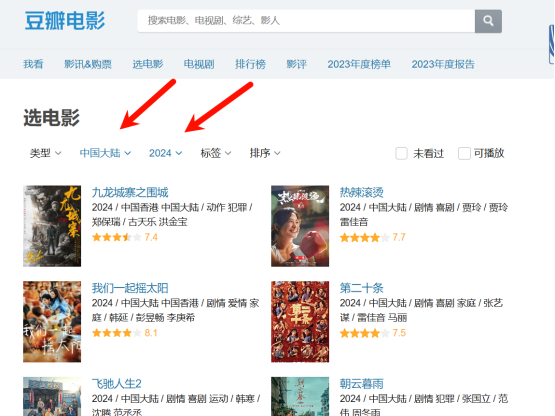The image size is (555, 416).
Task: Expand the 排序 sort dropdown
Action: tap(265, 153)
